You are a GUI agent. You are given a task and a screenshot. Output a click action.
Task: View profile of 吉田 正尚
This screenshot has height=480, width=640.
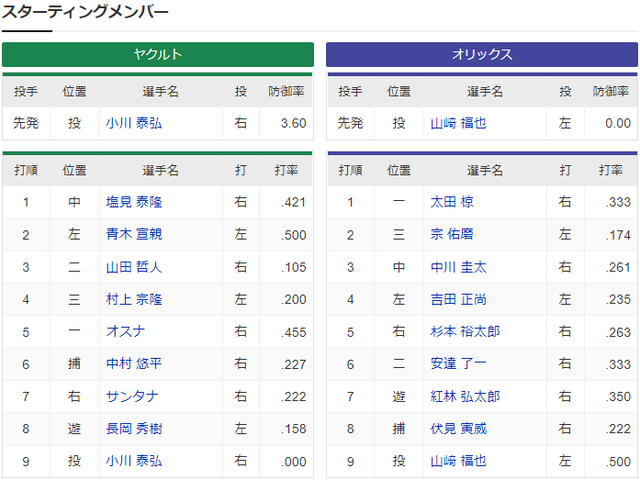[458, 299]
